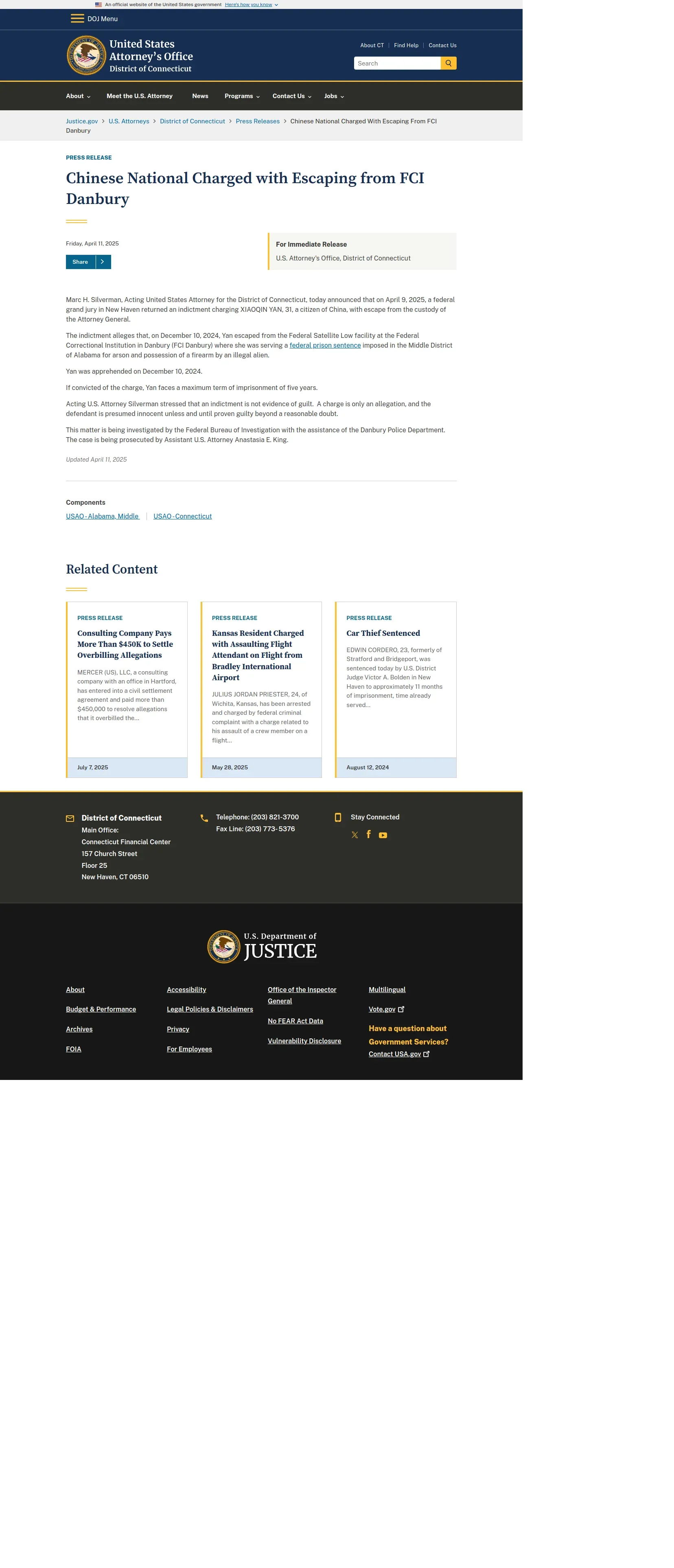Click footer For Employees link

[x=189, y=1049]
